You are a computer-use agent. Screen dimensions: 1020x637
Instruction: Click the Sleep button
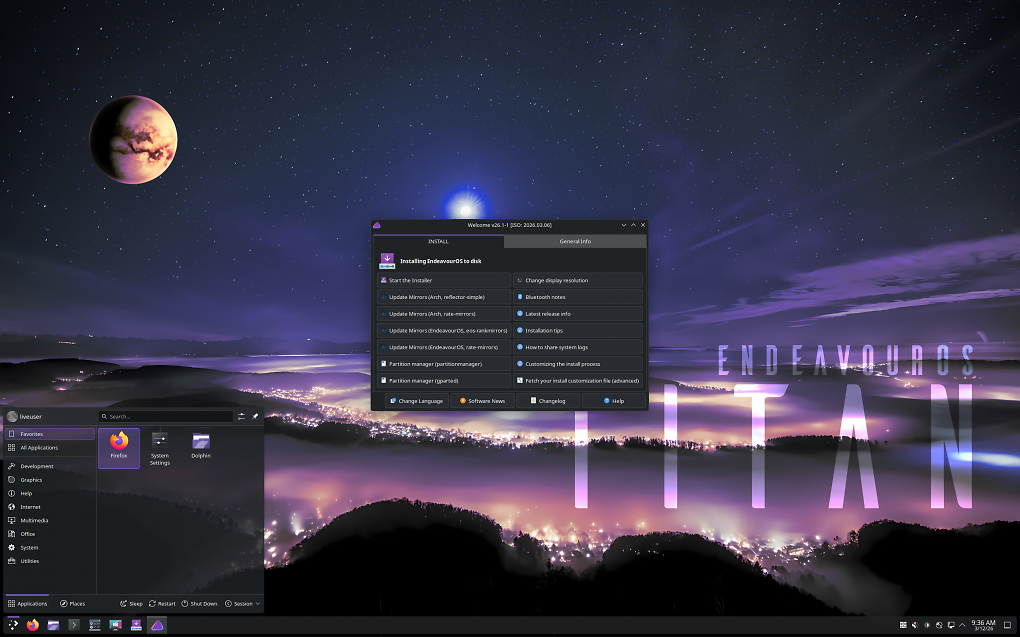click(x=131, y=604)
